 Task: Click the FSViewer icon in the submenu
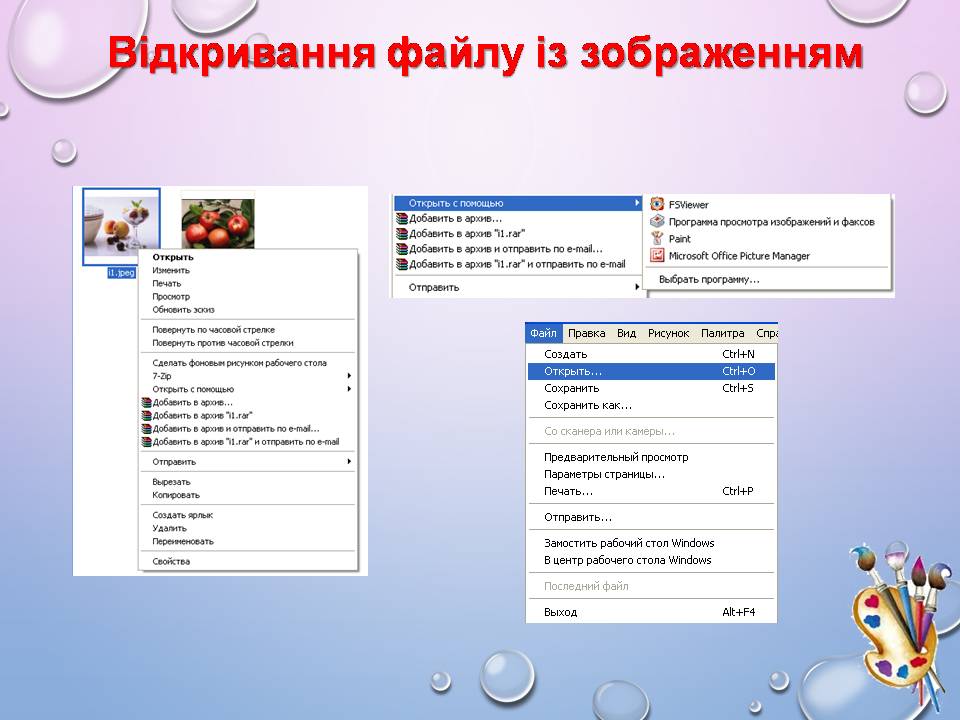657,205
